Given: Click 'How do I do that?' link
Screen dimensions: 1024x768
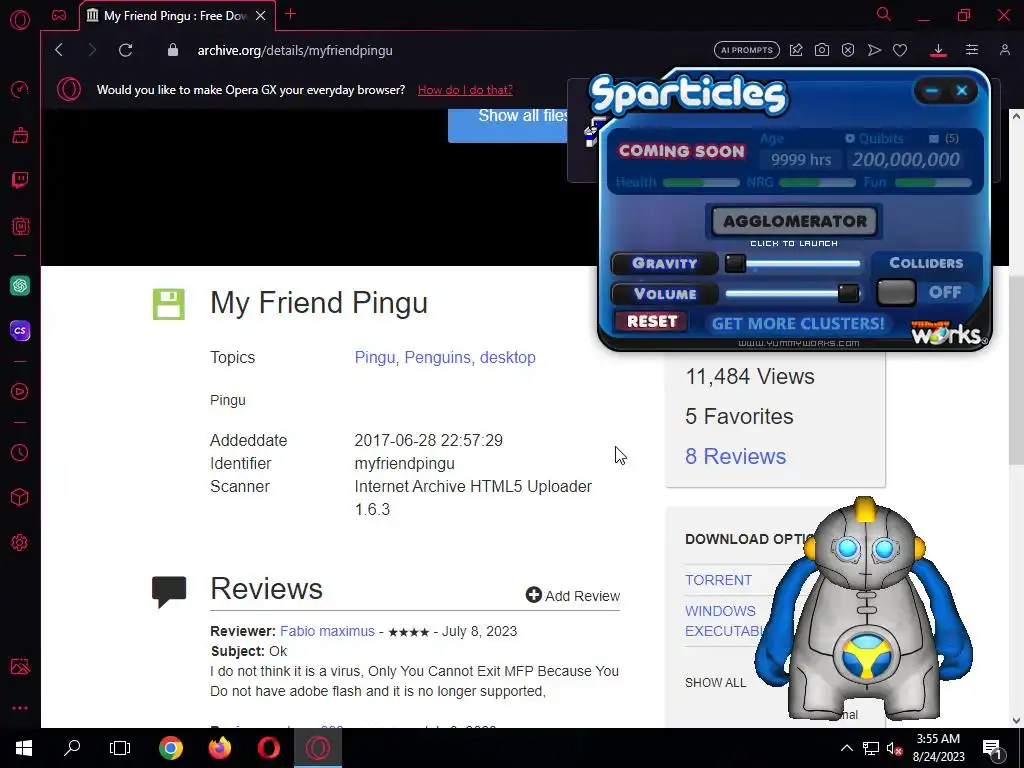Looking at the screenshot, I should (x=465, y=90).
